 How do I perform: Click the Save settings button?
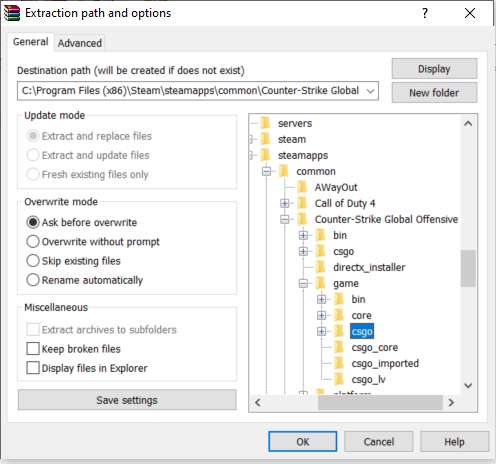pyautogui.click(x=127, y=400)
